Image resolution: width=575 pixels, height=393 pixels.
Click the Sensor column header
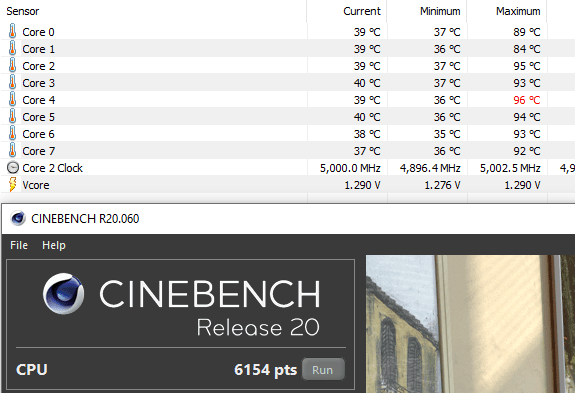22,11
